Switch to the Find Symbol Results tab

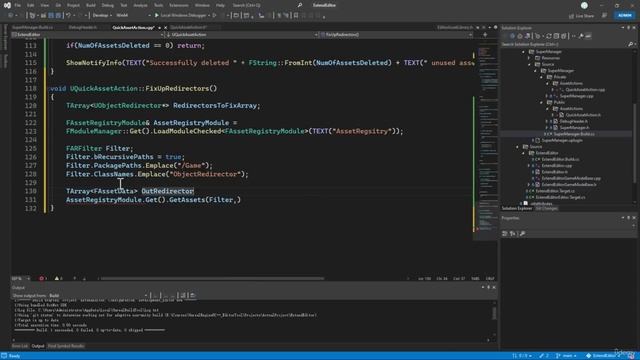66,346
